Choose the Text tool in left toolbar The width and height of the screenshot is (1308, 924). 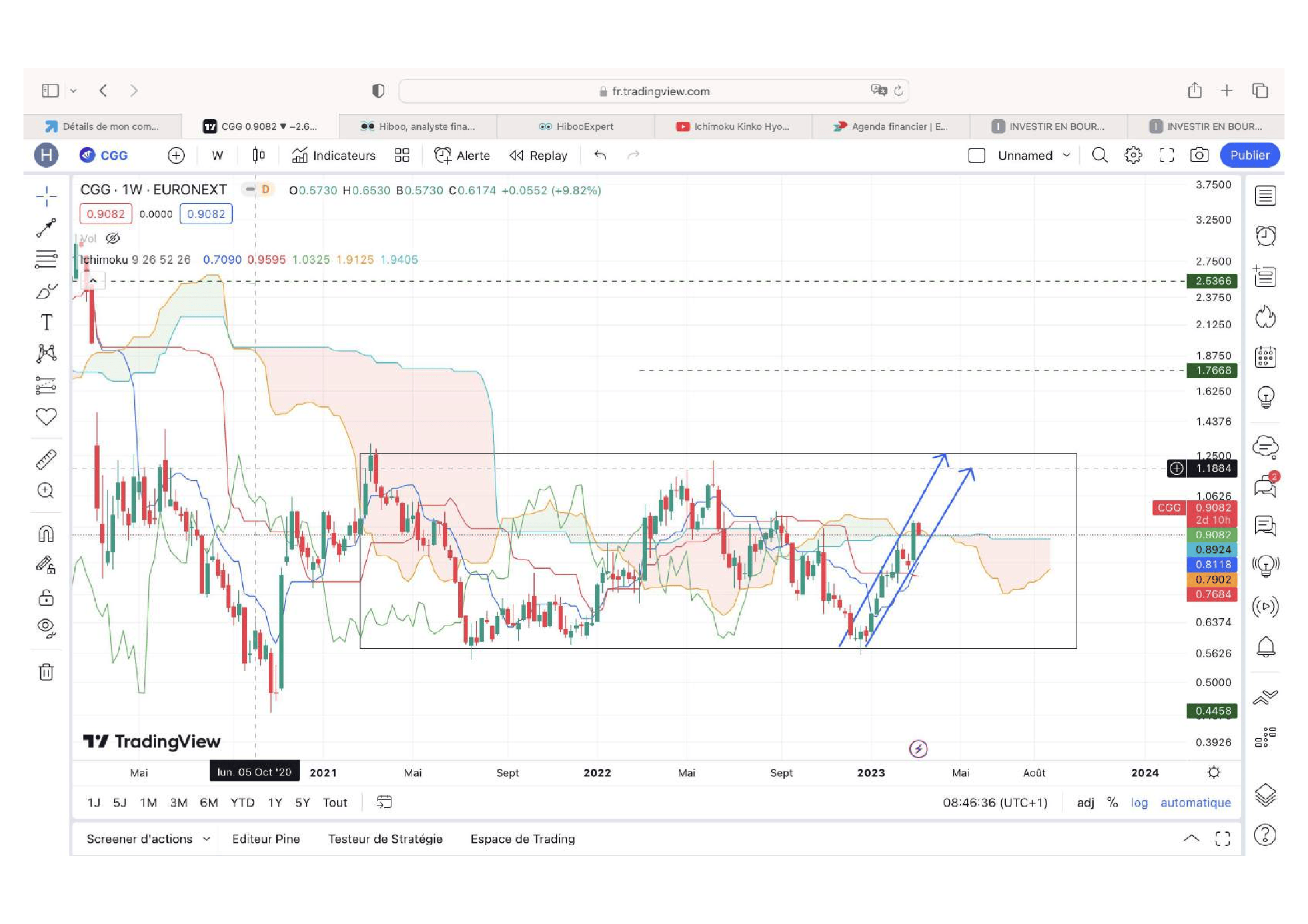pos(46,322)
